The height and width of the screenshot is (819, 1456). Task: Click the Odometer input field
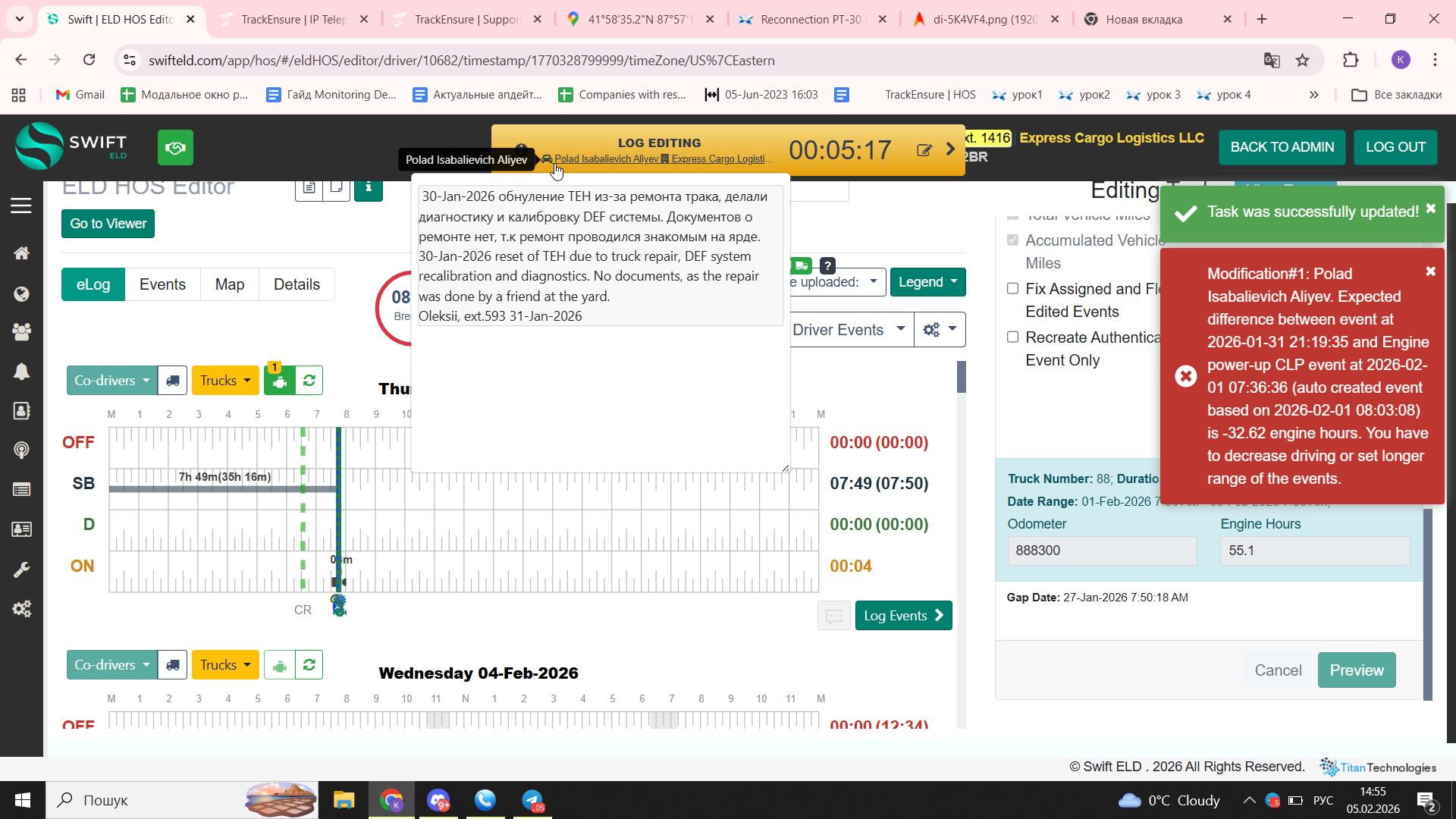pyautogui.click(x=1101, y=551)
